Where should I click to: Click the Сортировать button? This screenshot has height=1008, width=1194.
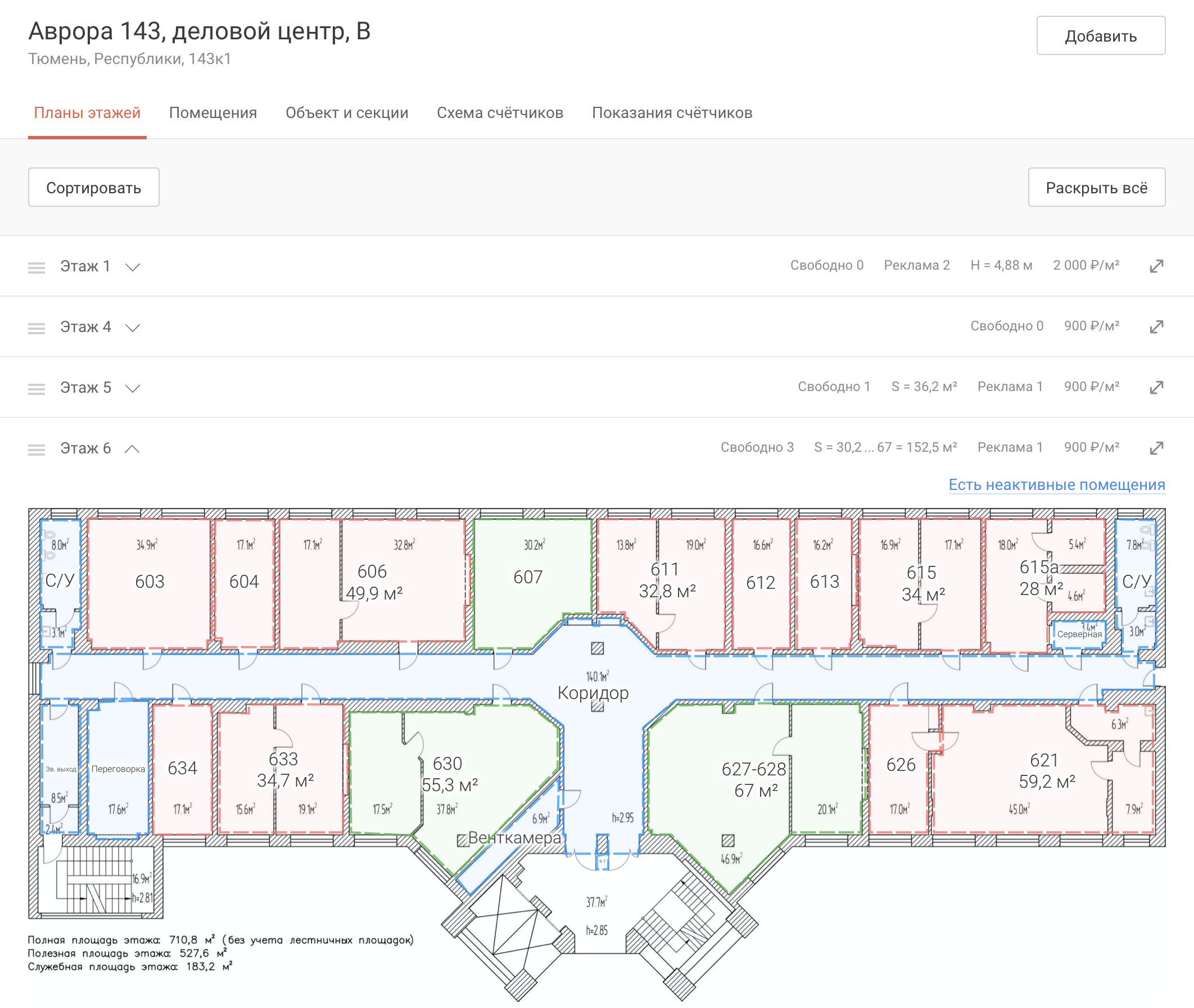[x=94, y=187]
